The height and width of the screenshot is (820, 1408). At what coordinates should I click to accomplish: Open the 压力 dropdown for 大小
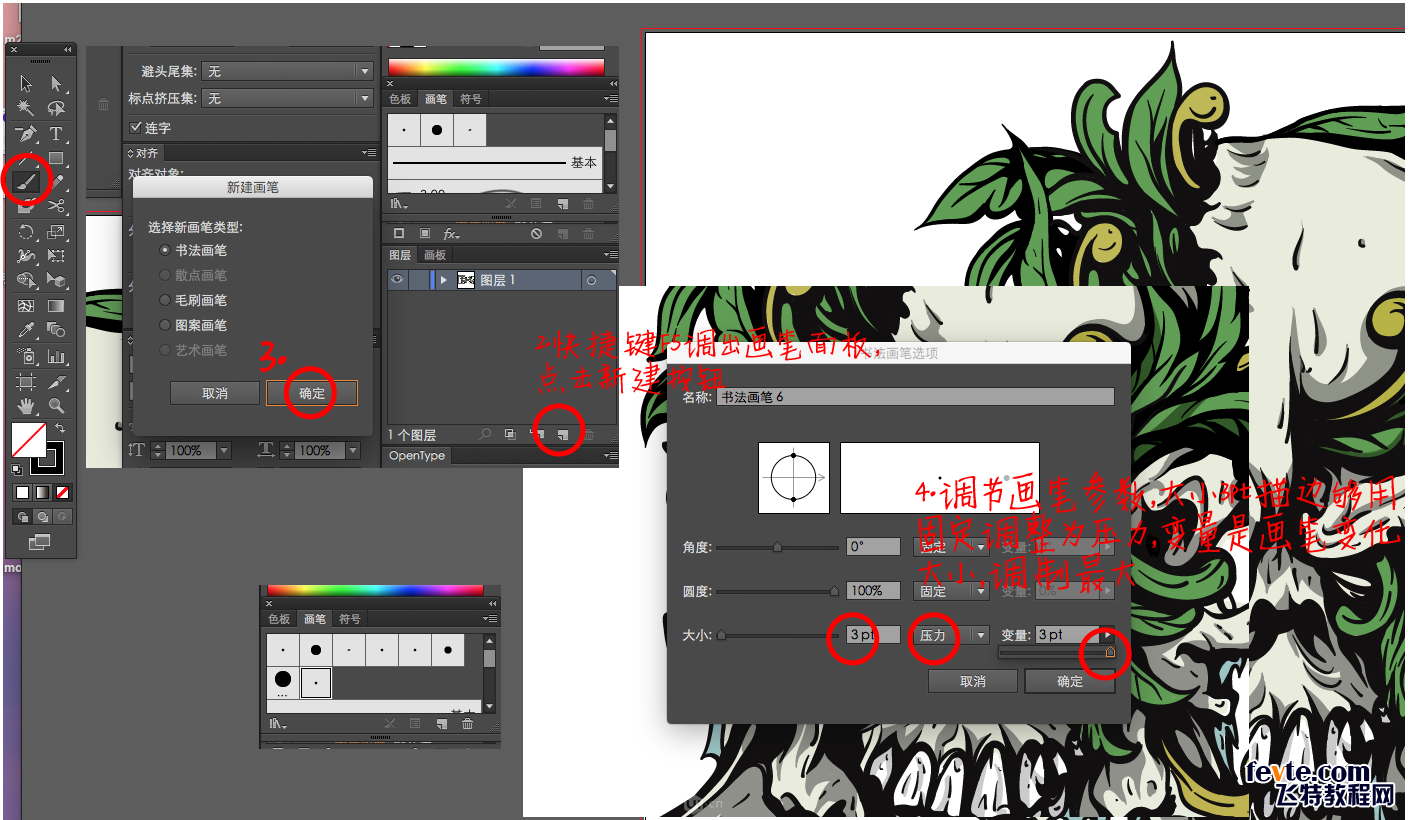951,635
